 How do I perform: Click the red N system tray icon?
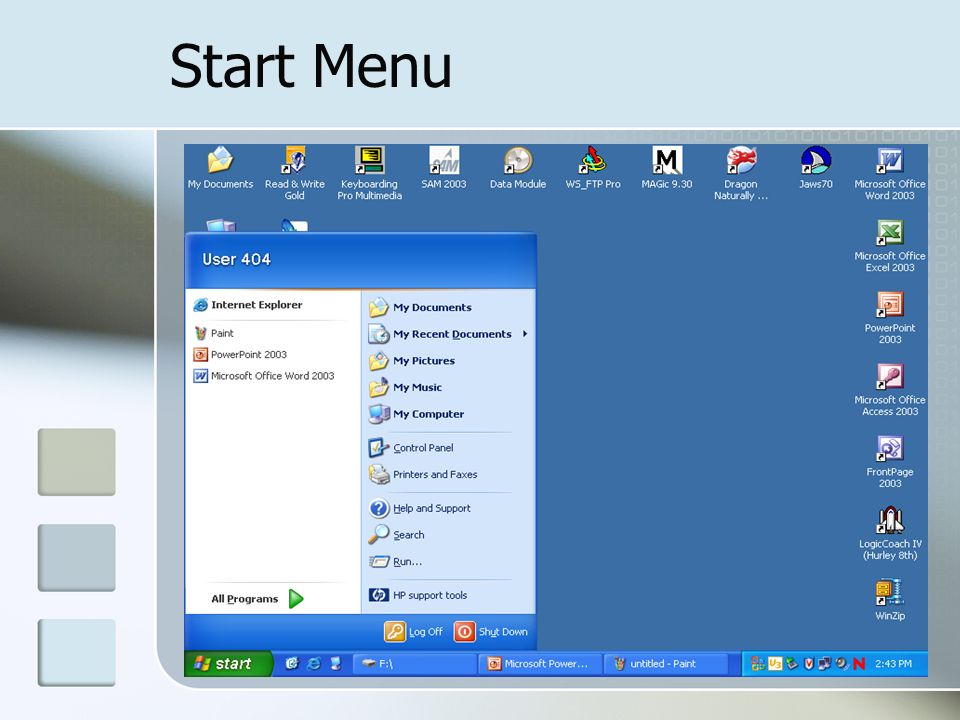pyautogui.click(x=858, y=664)
